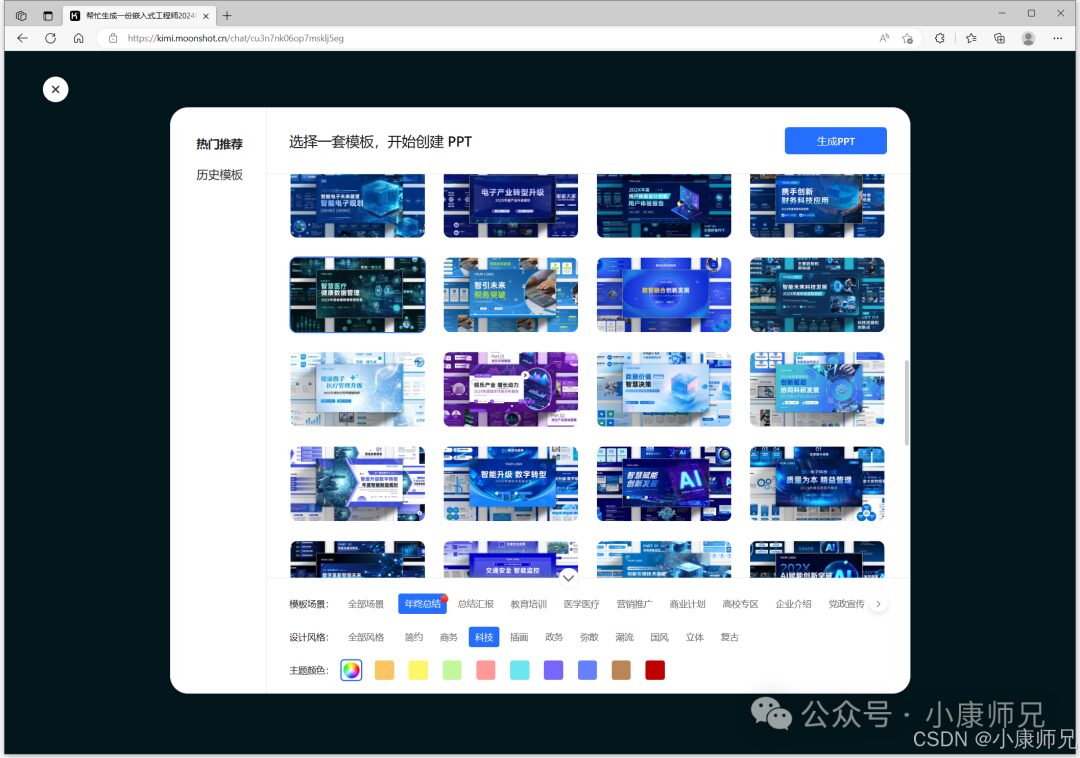
Task: Go back to the previous browser page
Action: pos(22,39)
